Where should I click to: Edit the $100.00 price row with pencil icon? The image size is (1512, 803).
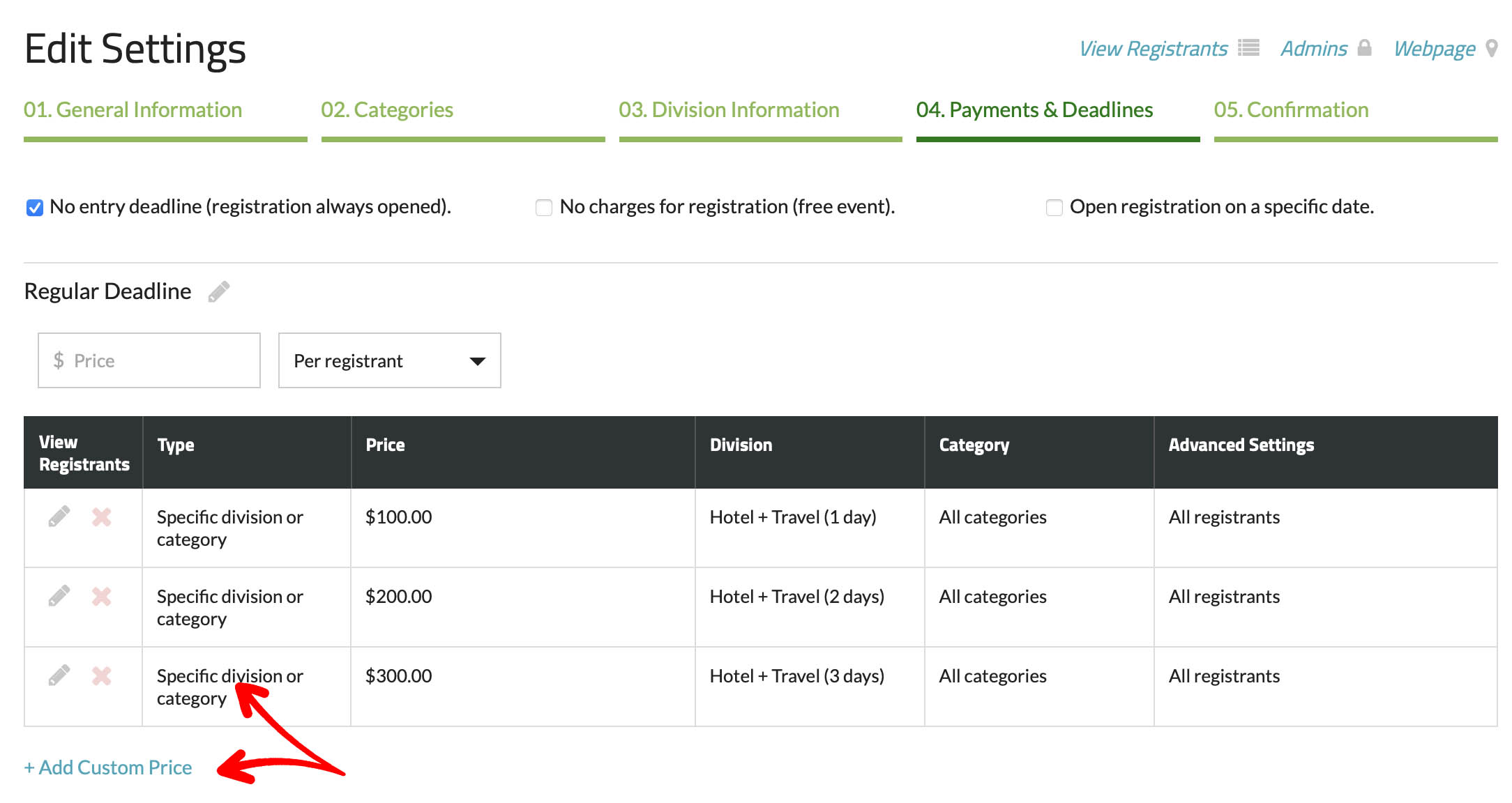[59, 517]
